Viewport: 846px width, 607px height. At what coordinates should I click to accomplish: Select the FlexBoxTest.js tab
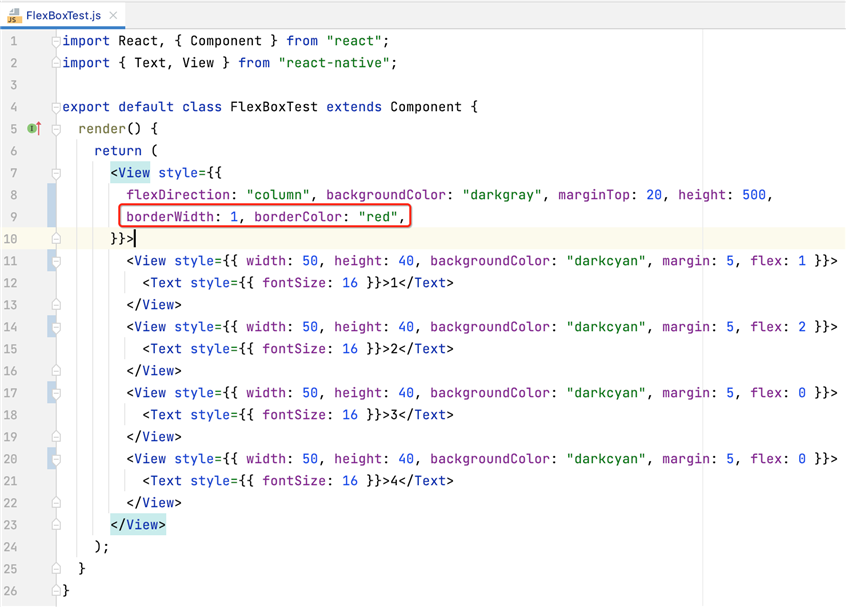(62, 15)
